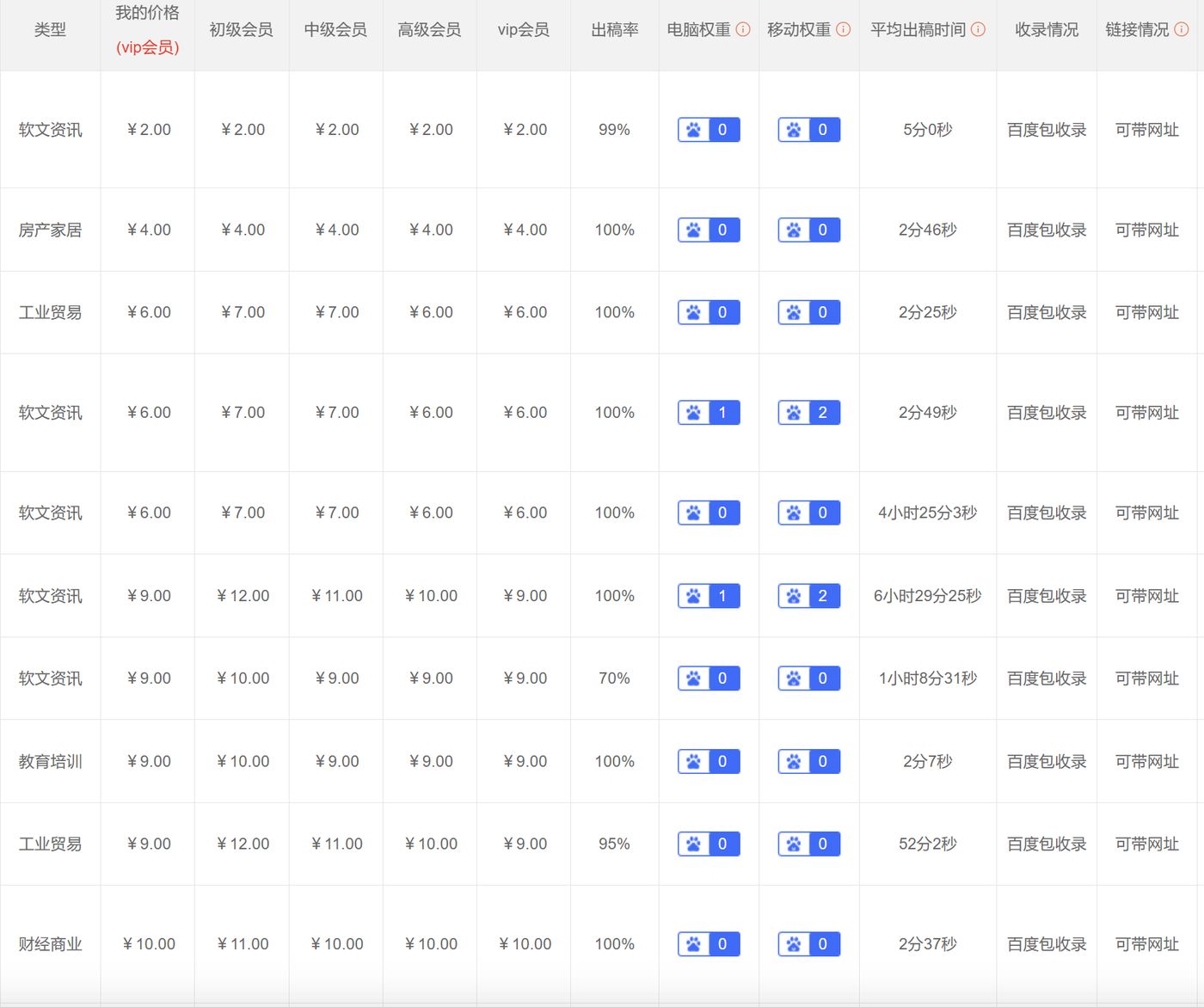Click 电脑权重 paw badge in 房产家居 row
Viewport: 1204px width, 1007px height.
(x=709, y=230)
